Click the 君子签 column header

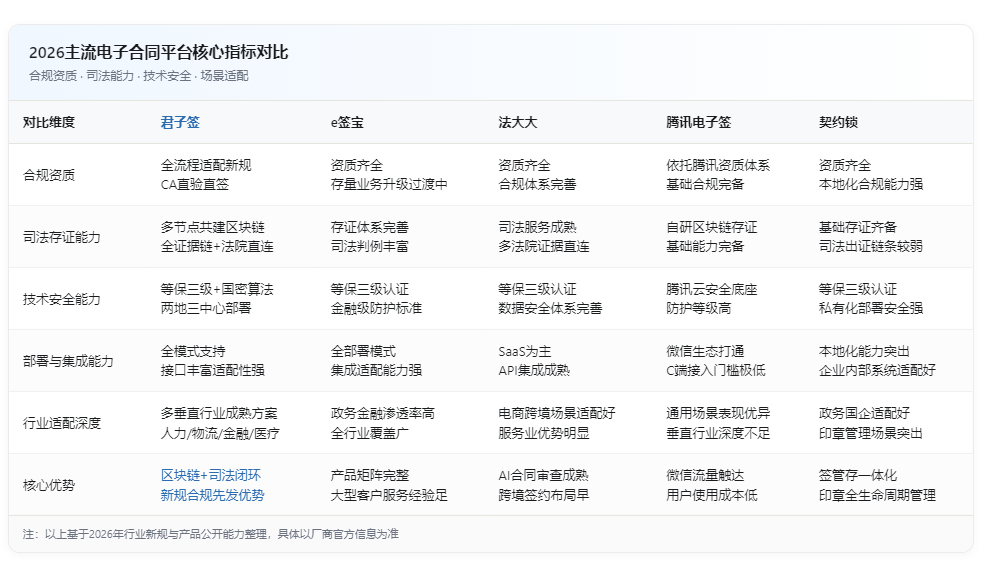click(180, 122)
